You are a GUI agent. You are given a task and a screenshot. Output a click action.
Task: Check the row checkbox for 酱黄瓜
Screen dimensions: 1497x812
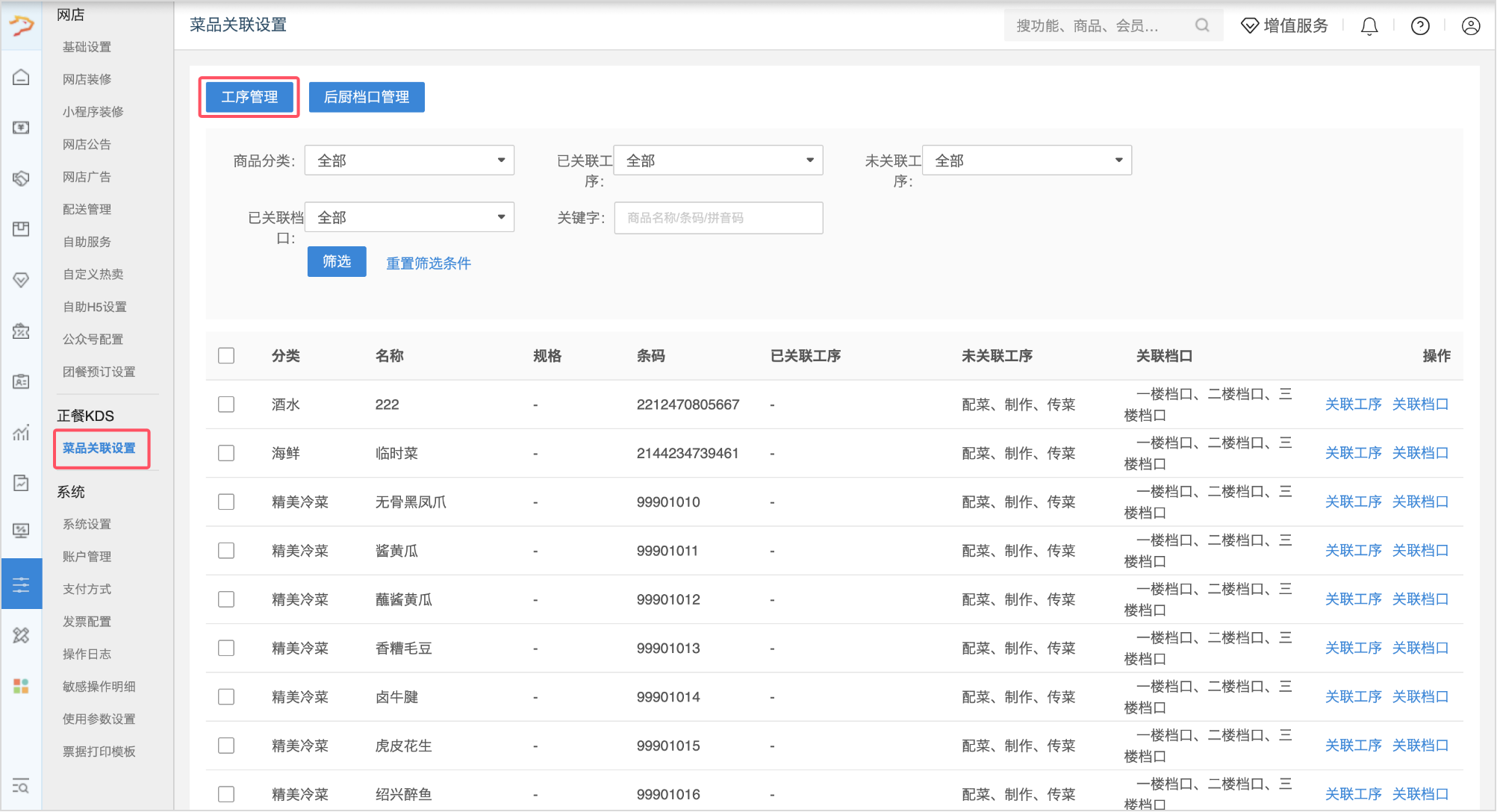pyautogui.click(x=226, y=551)
